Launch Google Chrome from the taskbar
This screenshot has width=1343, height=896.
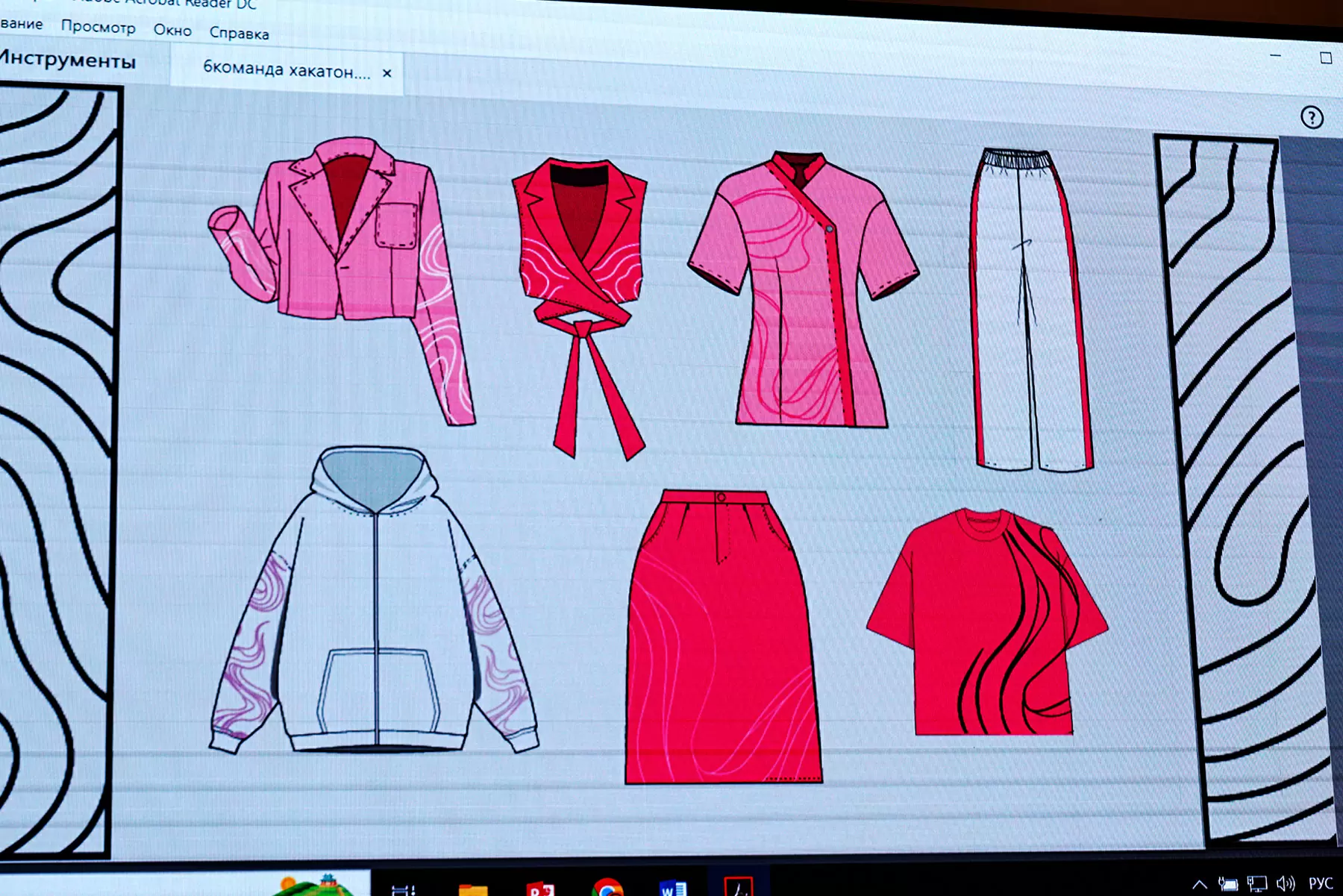pos(607,889)
